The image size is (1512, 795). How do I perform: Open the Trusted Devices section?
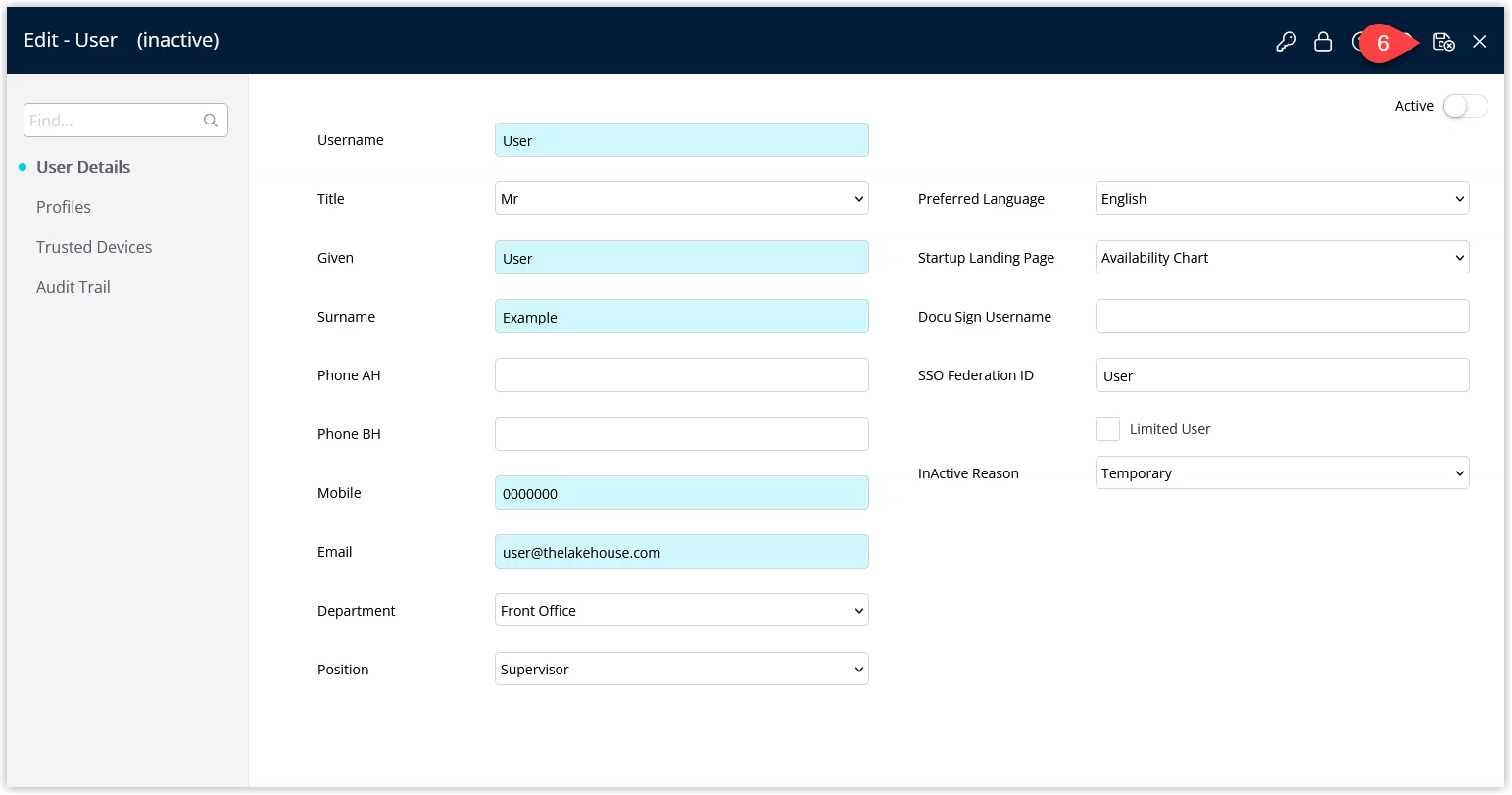click(x=94, y=247)
